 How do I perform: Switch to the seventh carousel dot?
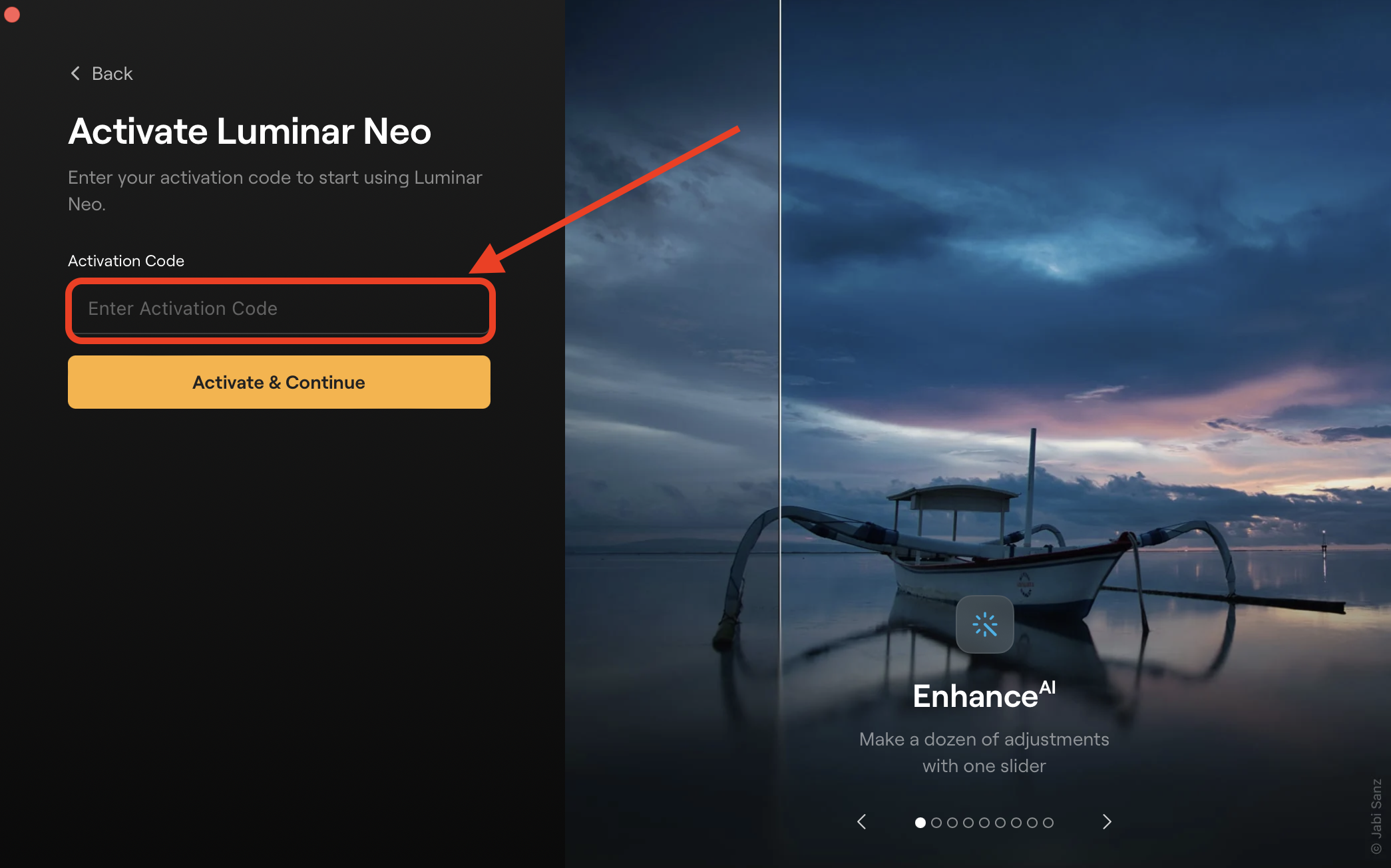(1016, 823)
